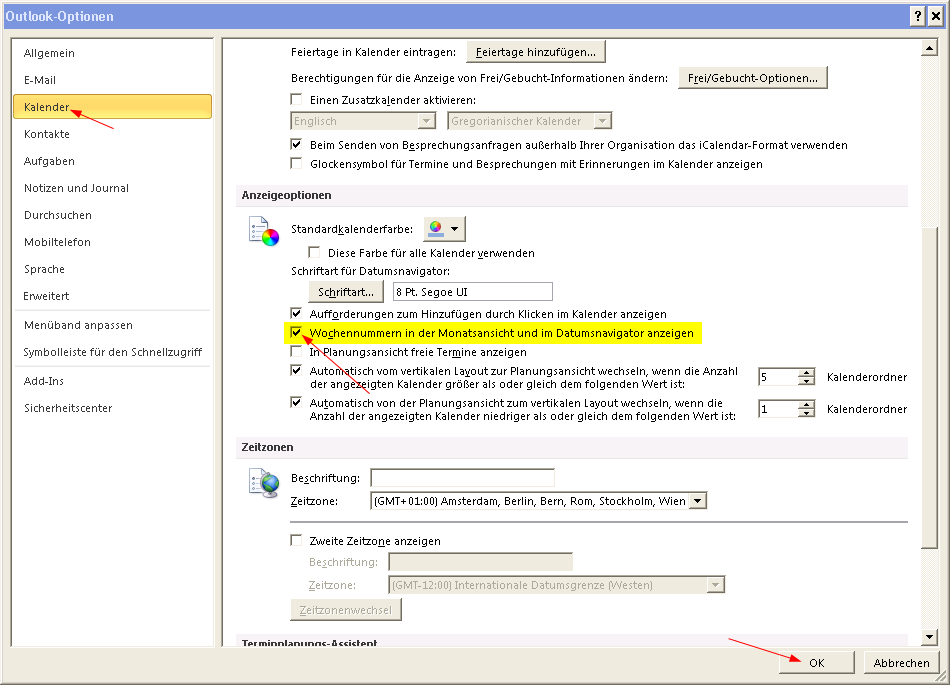Toggle Aufforderungen zum Hinzufügen durch Klicken checkbox
This screenshot has width=950, height=685.
coord(296,314)
